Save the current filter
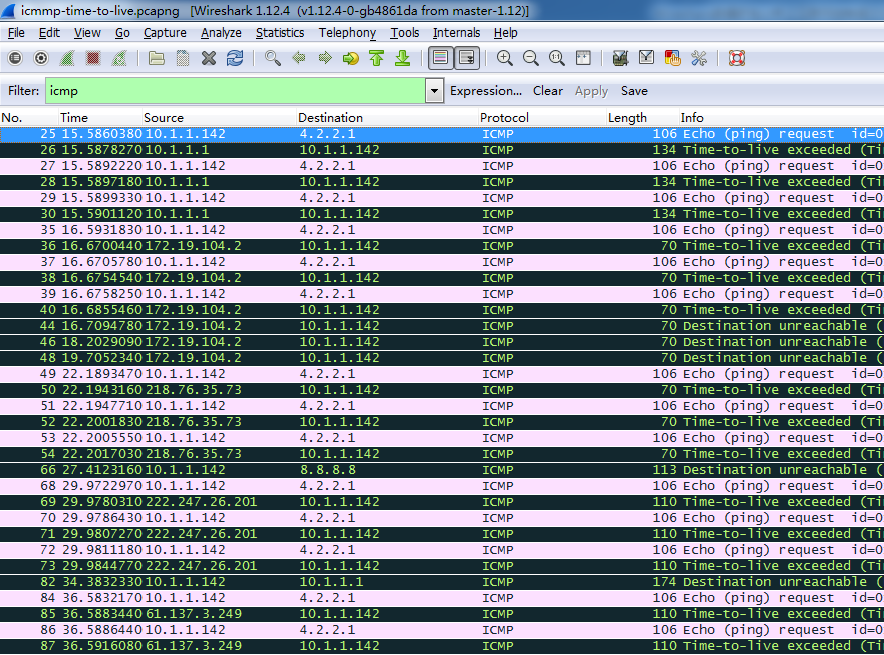This screenshot has height=655, width=884. 634,91
